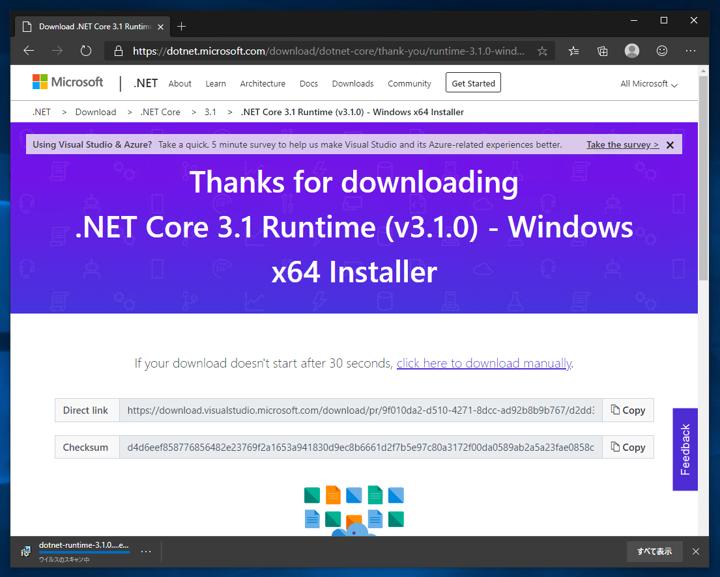720x577 pixels.
Task: Copy the Direct link URL
Action: click(628, 410)
